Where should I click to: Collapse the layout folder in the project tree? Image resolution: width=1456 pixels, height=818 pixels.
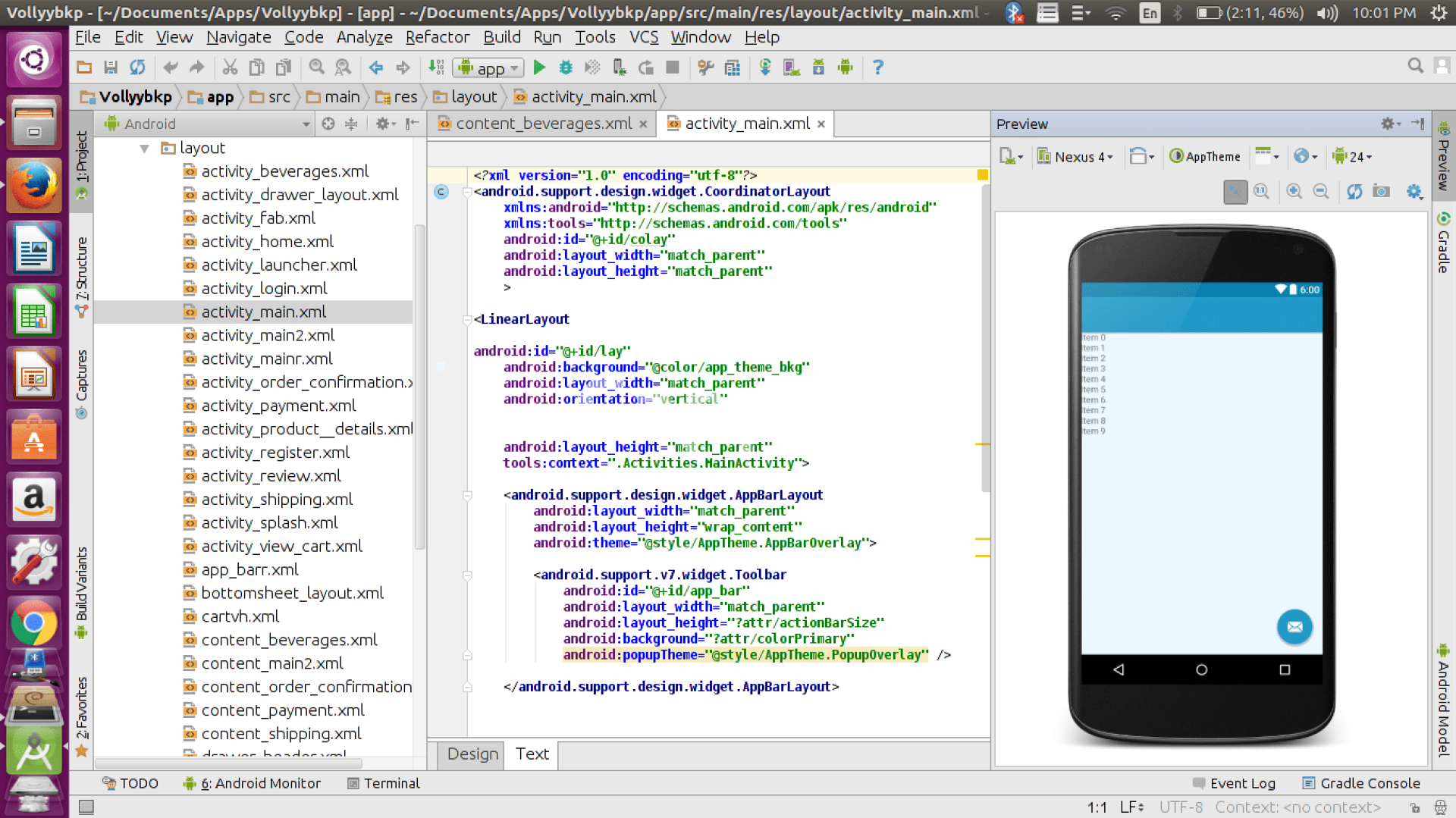[x=144, y=149]
